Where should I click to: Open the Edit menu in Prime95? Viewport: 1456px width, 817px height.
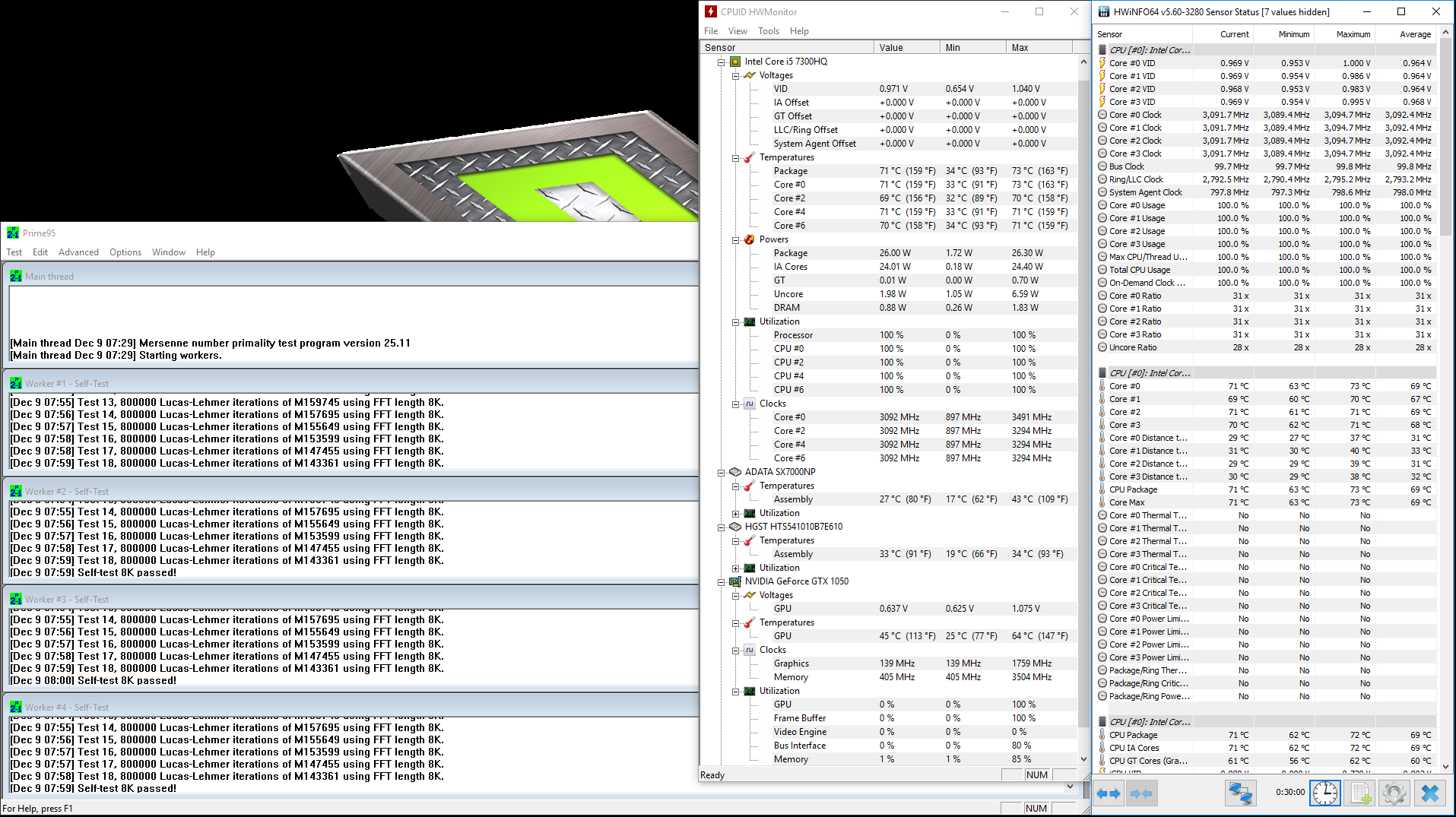click(x=40, y=252)
